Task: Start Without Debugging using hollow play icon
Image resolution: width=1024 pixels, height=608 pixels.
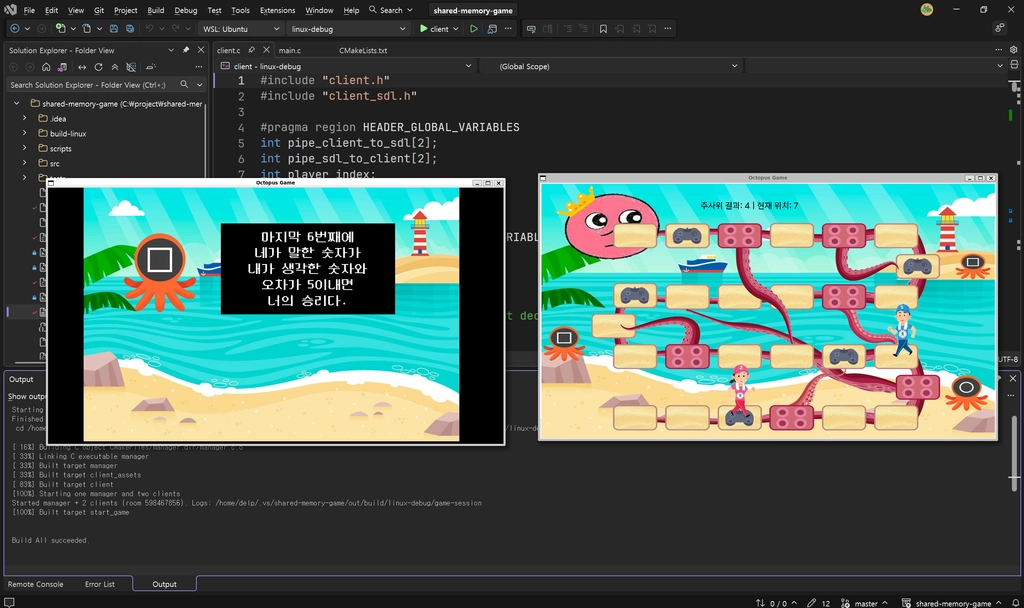Action: pos(474,29)
